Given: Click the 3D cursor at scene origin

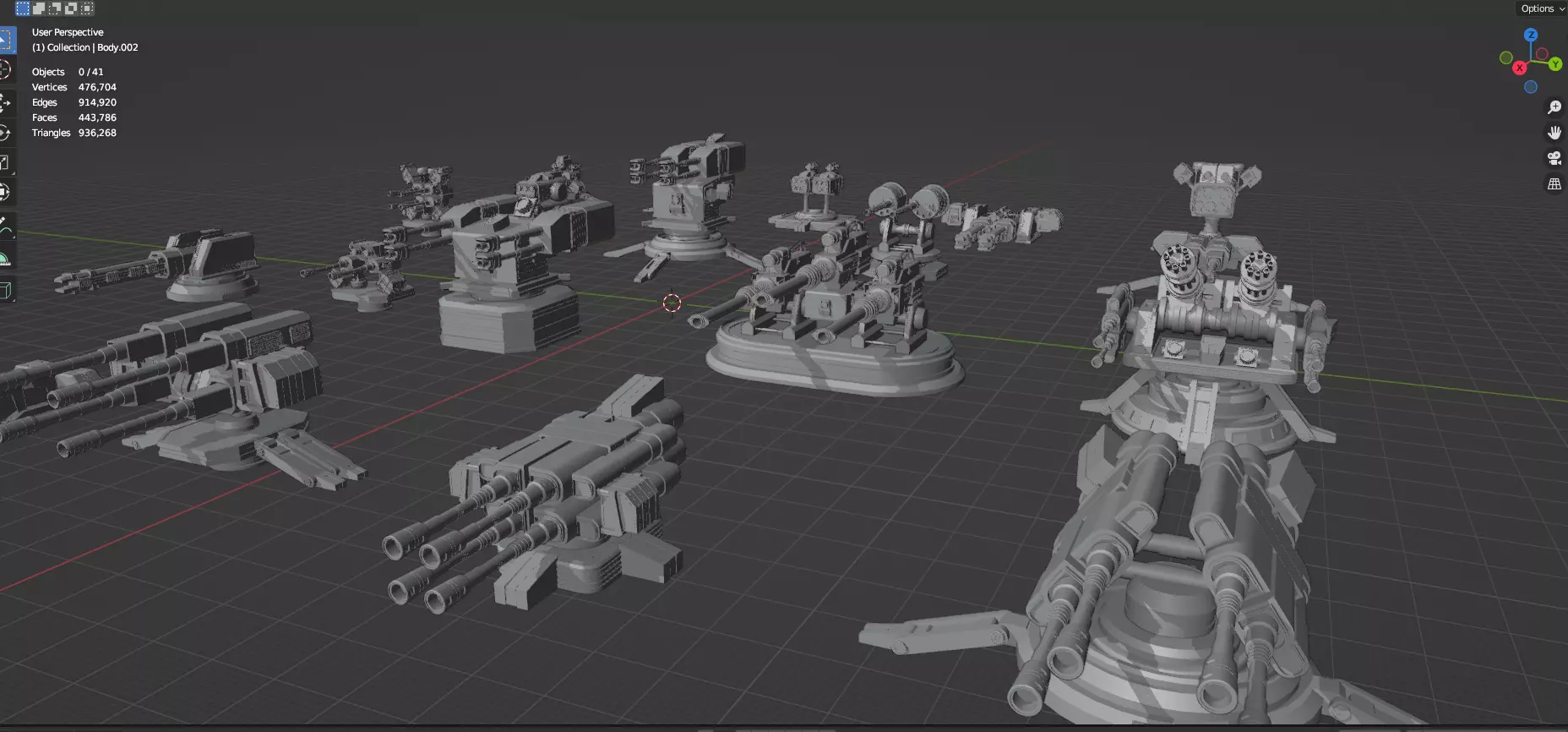Looking at the screenshot, I should click(x=672, y=303).
